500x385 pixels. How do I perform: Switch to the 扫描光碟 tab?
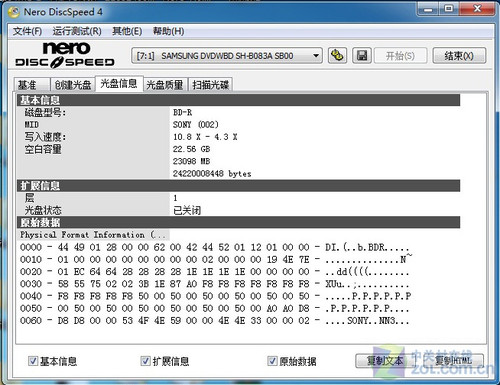(x=211, y=85)
